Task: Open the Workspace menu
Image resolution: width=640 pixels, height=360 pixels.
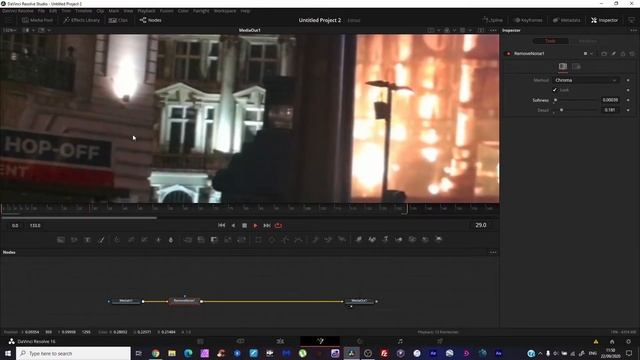Action: (x=225, y=11)
